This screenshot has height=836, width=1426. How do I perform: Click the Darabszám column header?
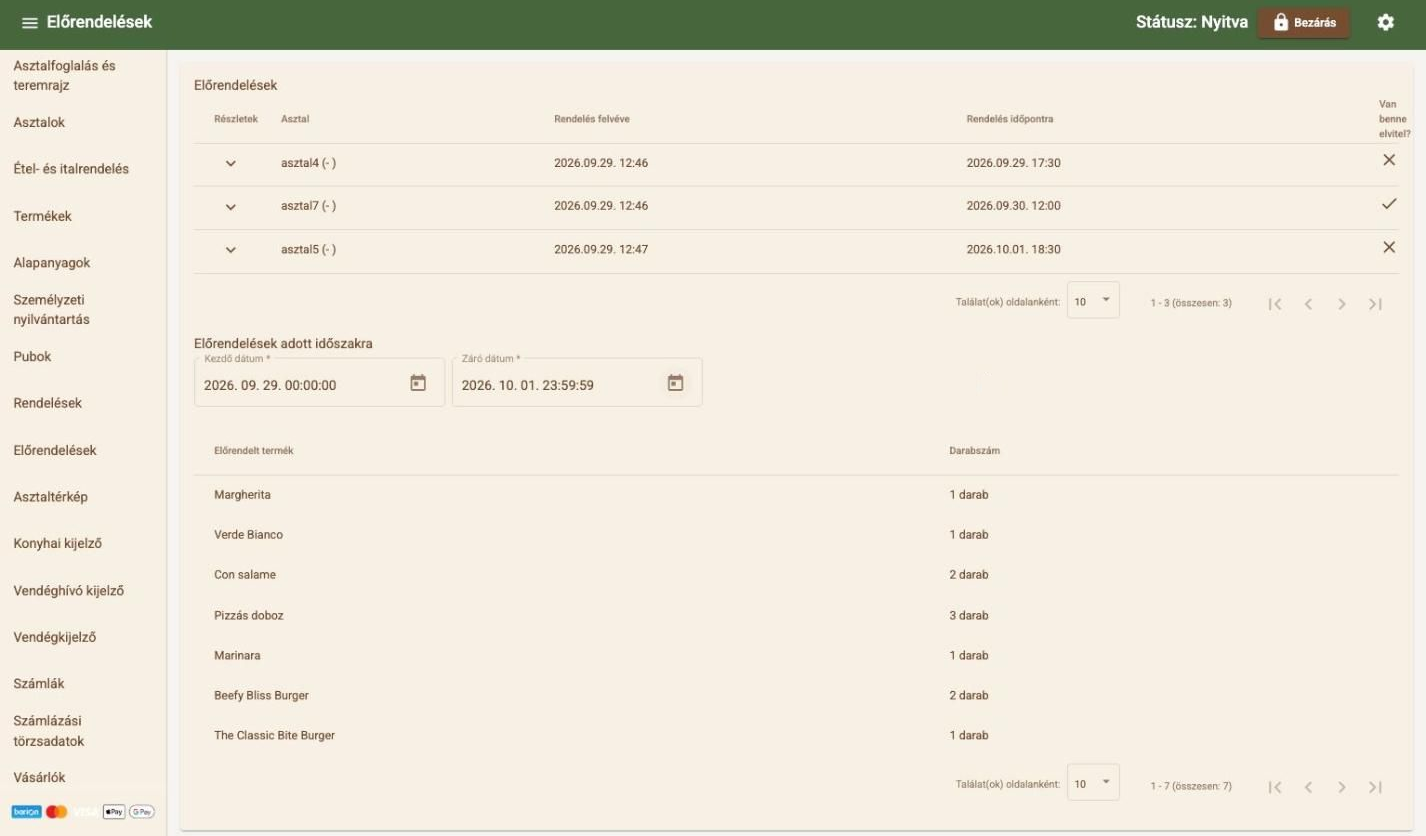[x=974, y=451]
